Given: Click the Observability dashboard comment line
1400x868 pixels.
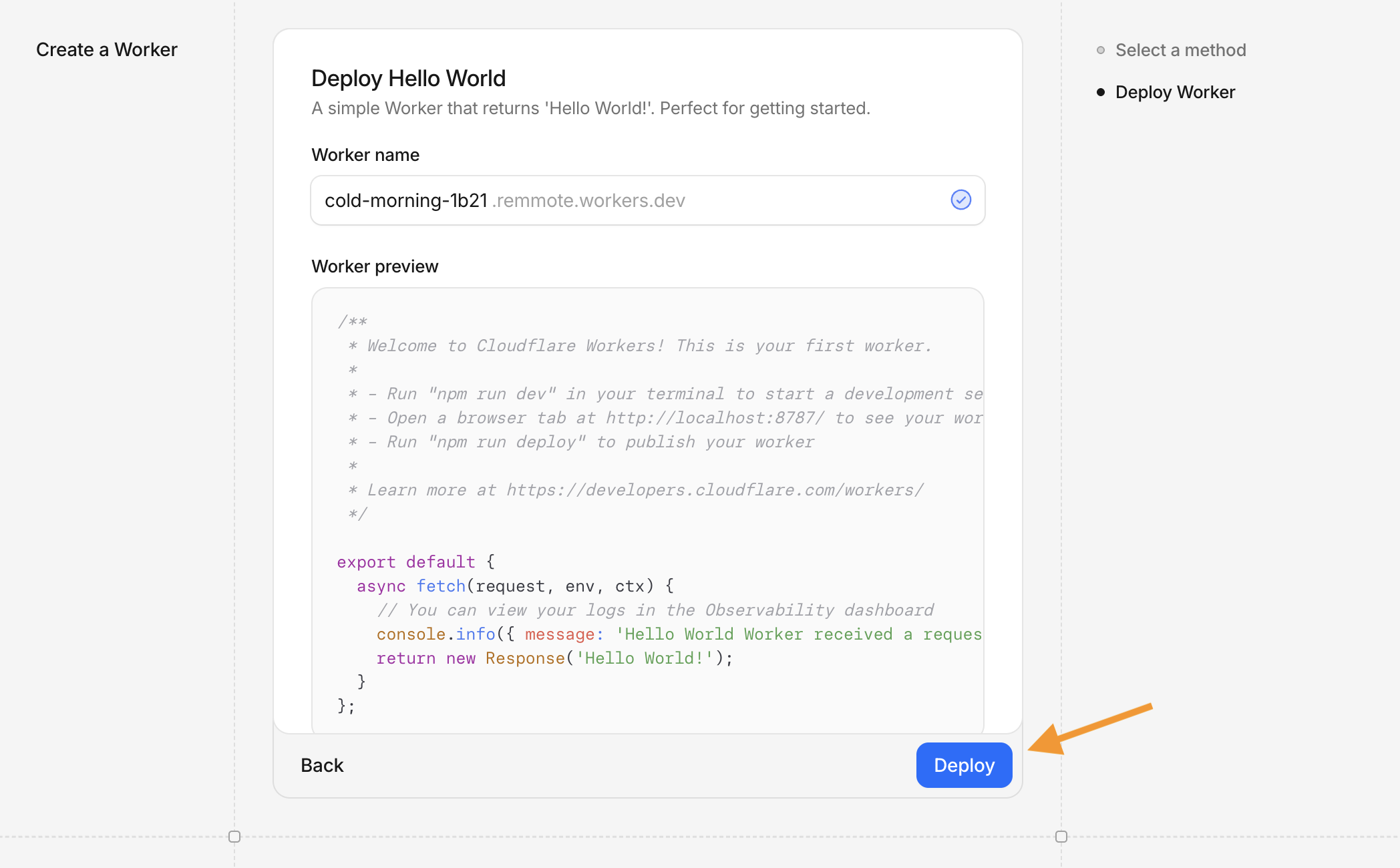Looking at the screenshot, I should (x=655, y=610).
